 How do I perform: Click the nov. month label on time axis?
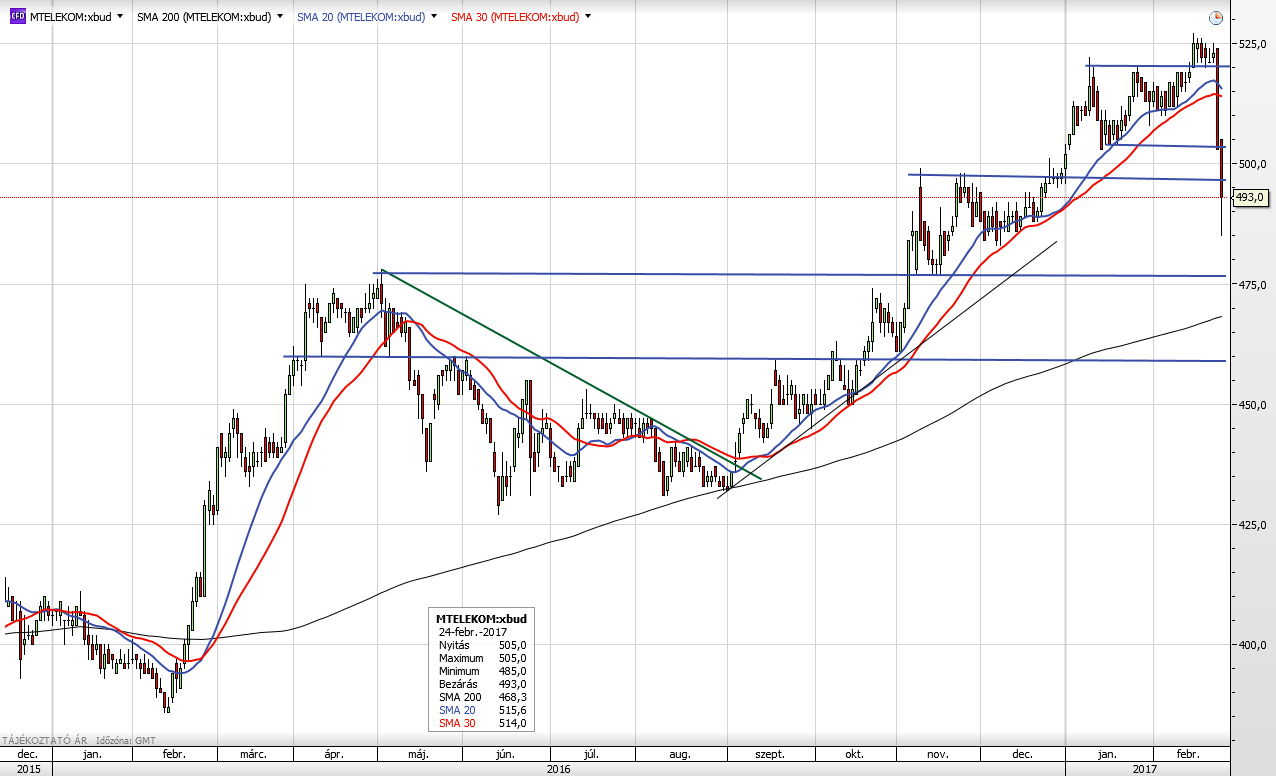coord(937,754)
